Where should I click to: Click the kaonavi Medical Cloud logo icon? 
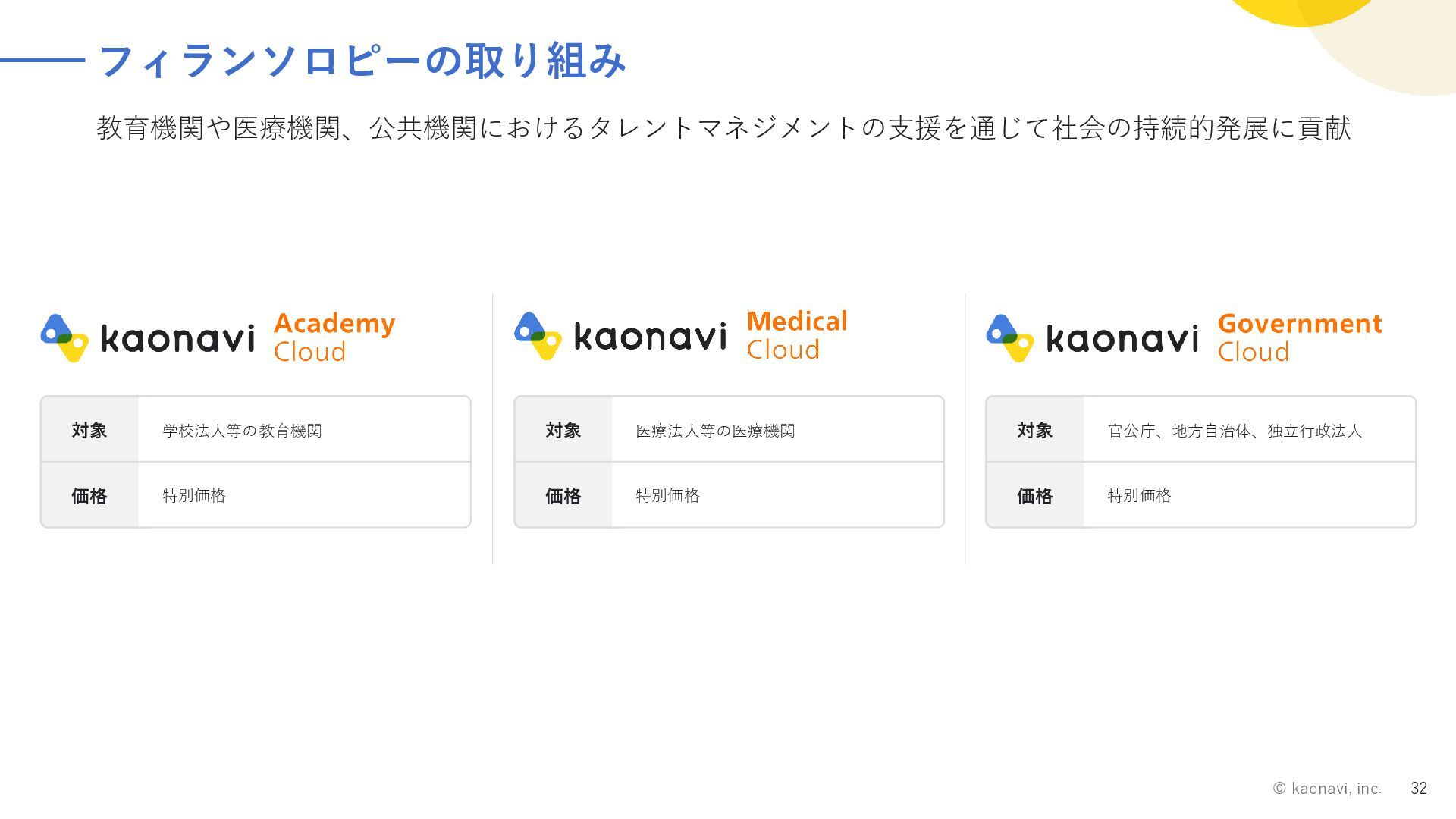tap(538, 336)
